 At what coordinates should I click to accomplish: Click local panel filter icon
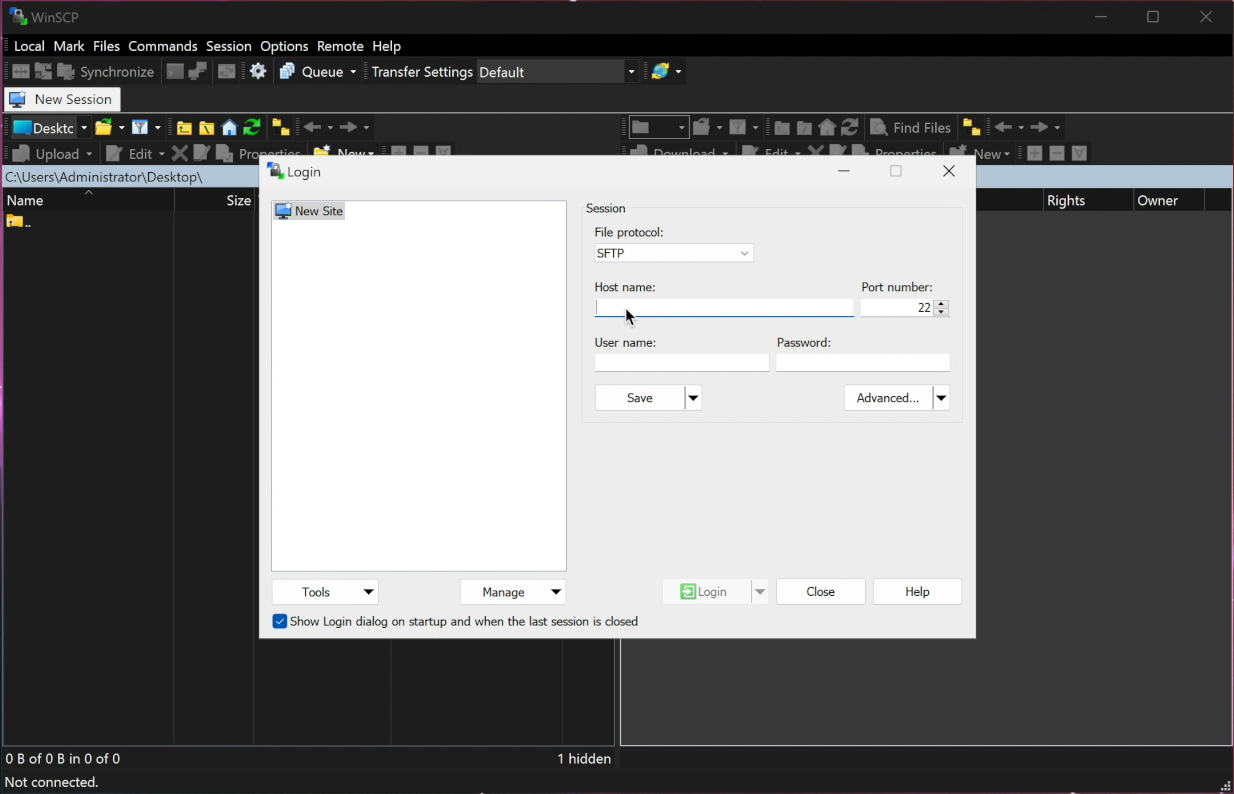[140, 127]
